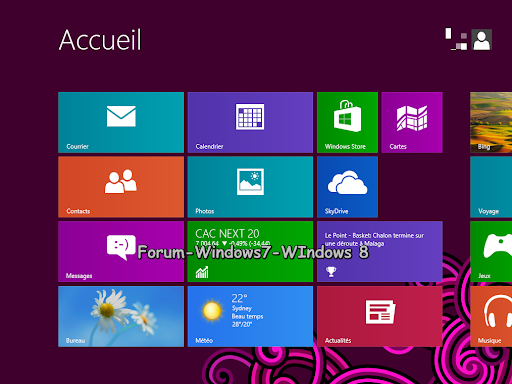This screenshot has width=512, height=384.
Task: Click the trophy icon on sports tile
Action: coord(331,271)
